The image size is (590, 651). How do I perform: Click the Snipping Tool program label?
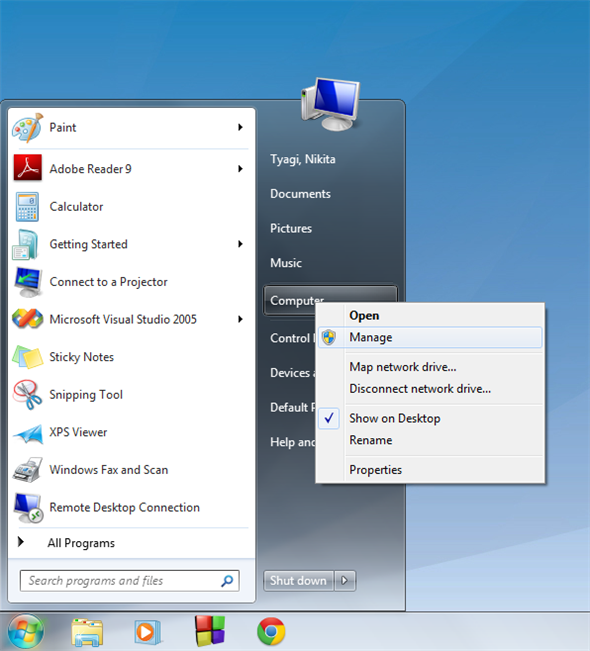(x=86, y=395)
